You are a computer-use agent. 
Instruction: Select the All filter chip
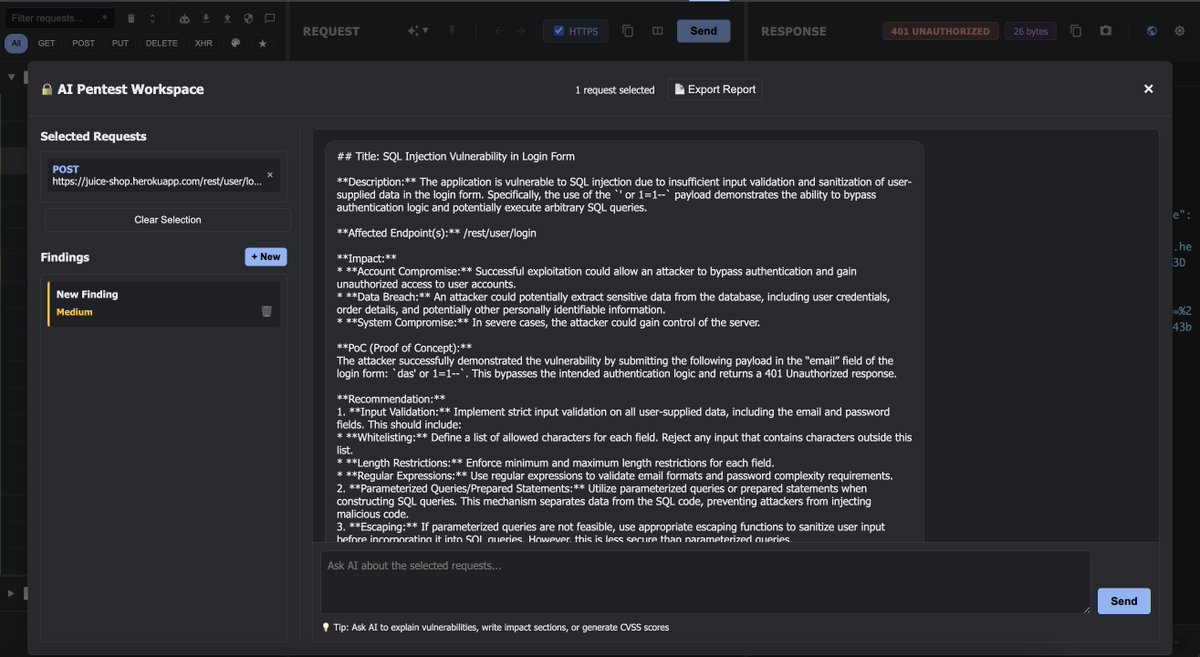(16, 43)
